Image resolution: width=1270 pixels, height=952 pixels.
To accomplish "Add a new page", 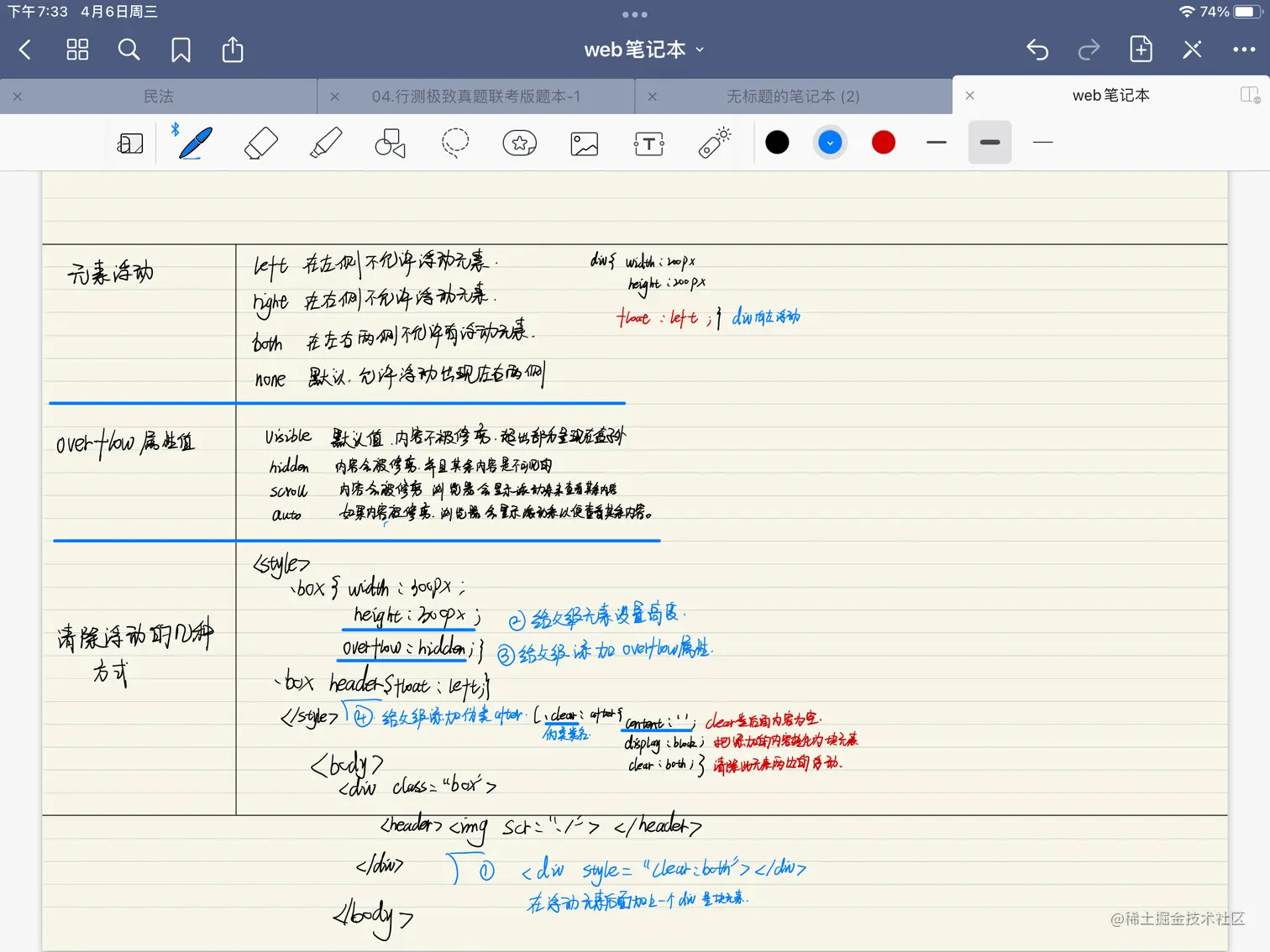I will pos(1141,50).
